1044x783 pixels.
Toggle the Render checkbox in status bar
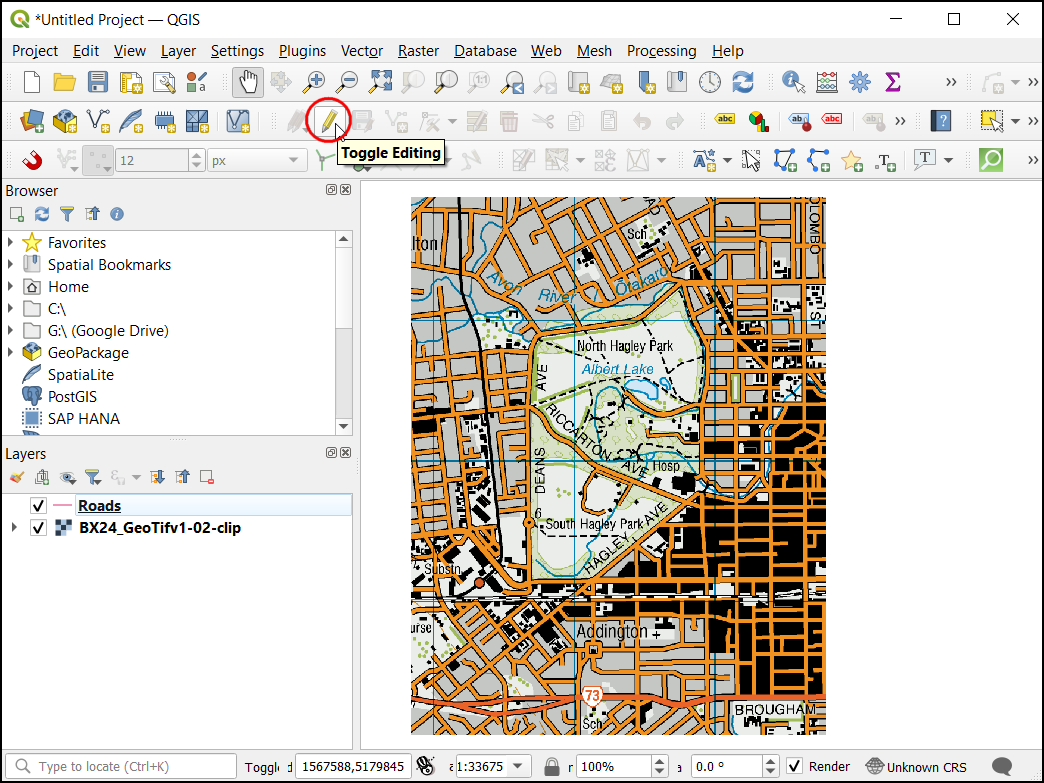[x=794, y=767]
